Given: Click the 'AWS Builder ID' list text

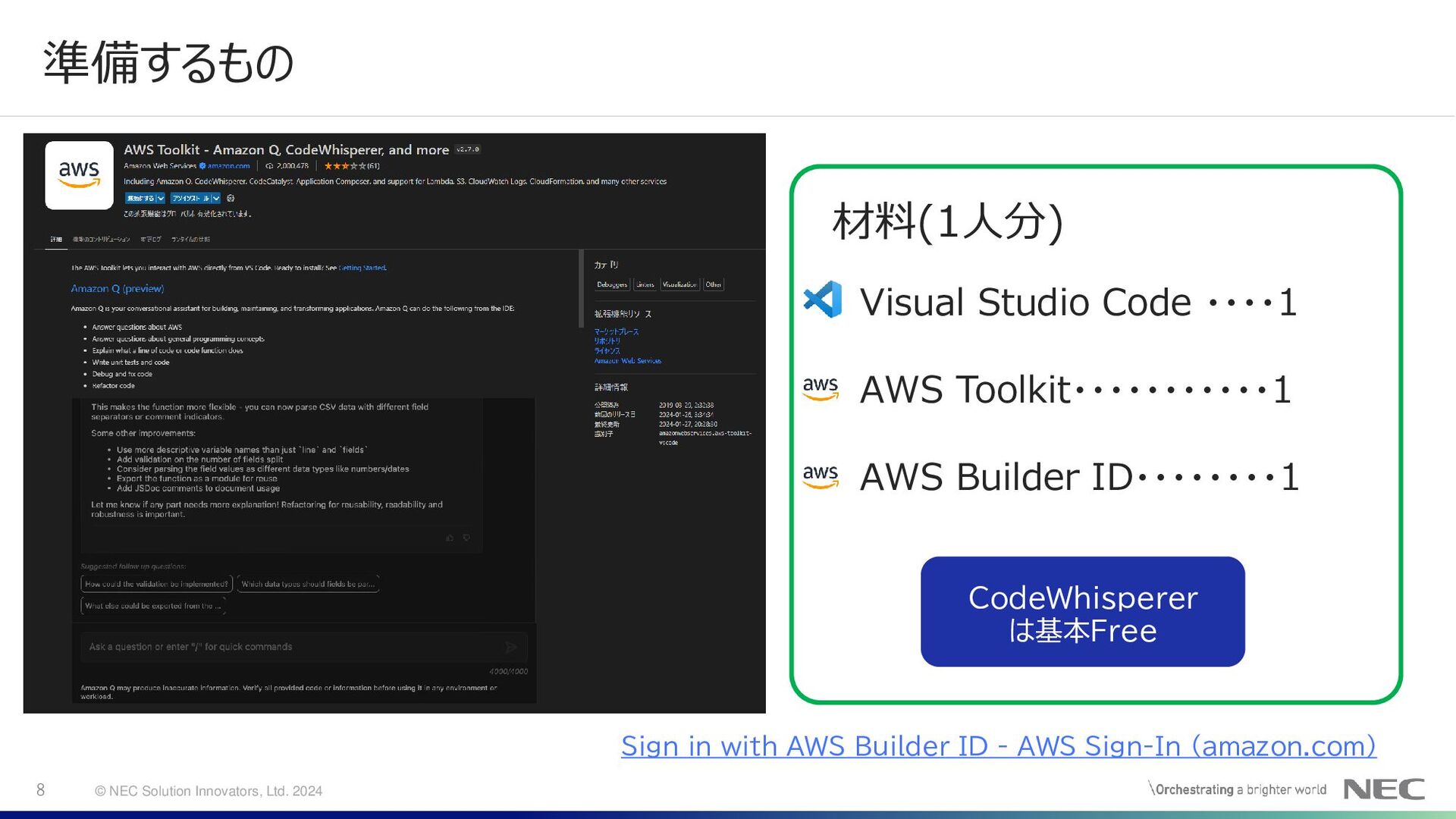Looking at the screenshot, I should point(996,477).
